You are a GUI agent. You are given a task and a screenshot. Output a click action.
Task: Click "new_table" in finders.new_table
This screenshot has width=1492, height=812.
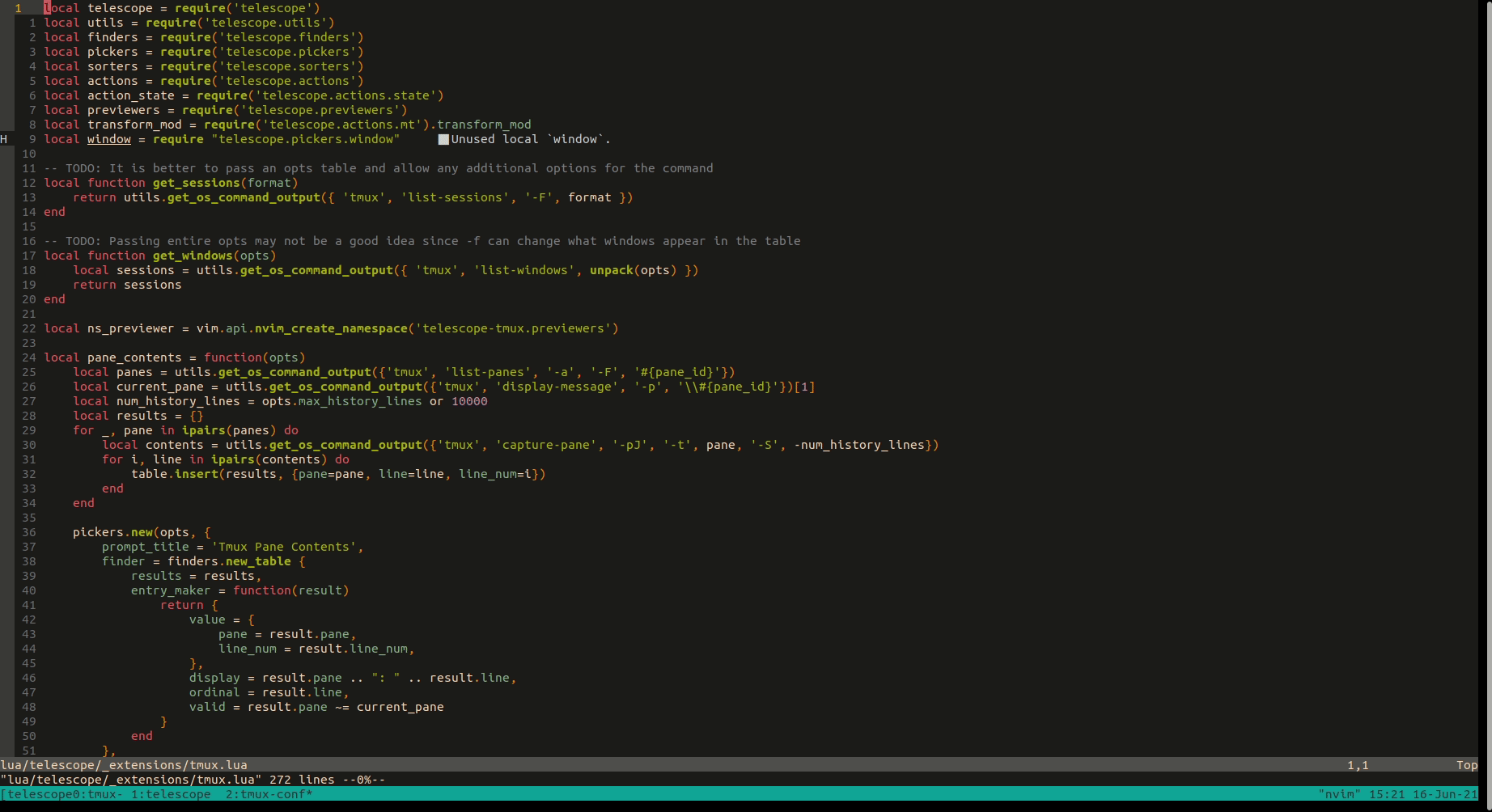pos(258,561)
